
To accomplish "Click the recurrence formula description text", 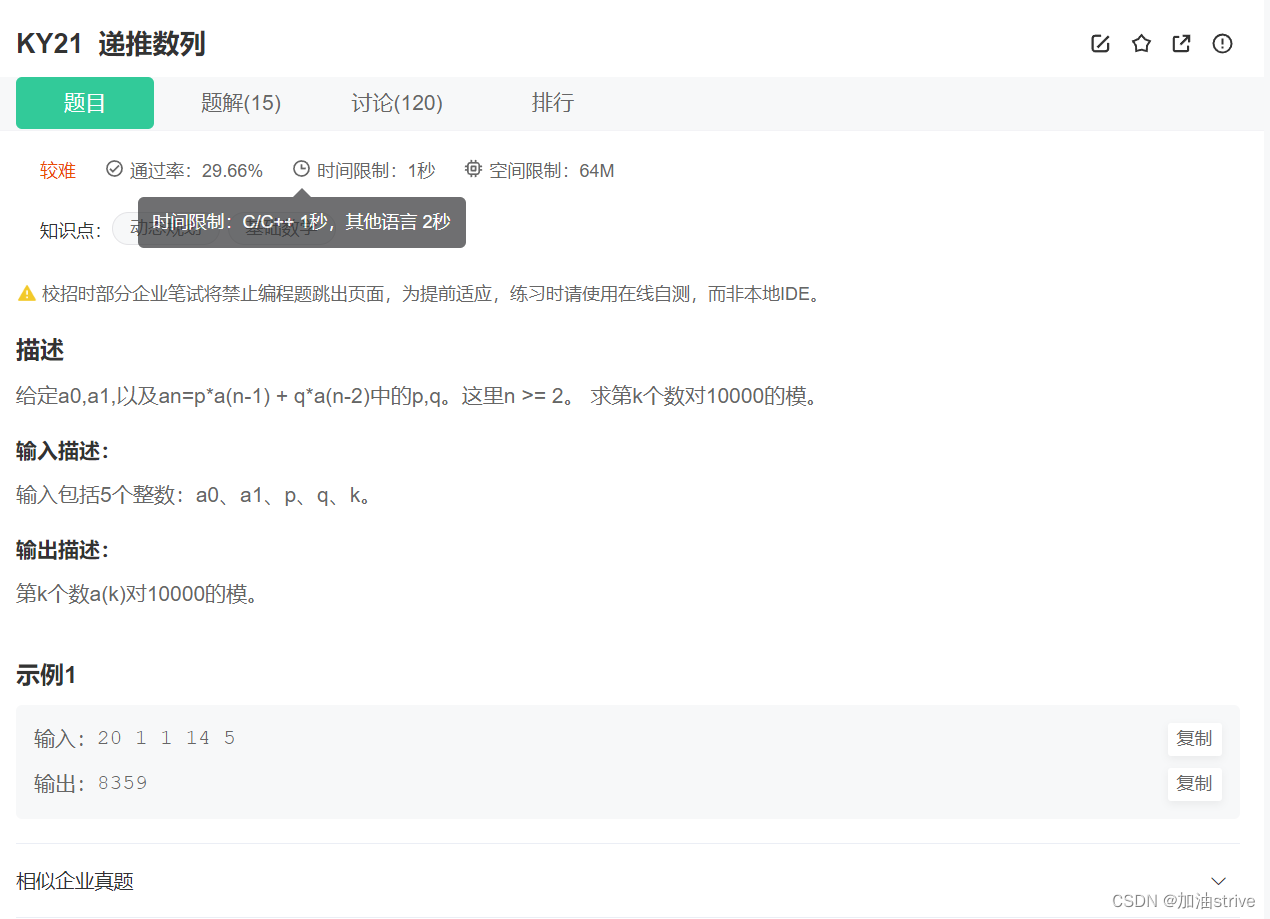I will [420, 396].
